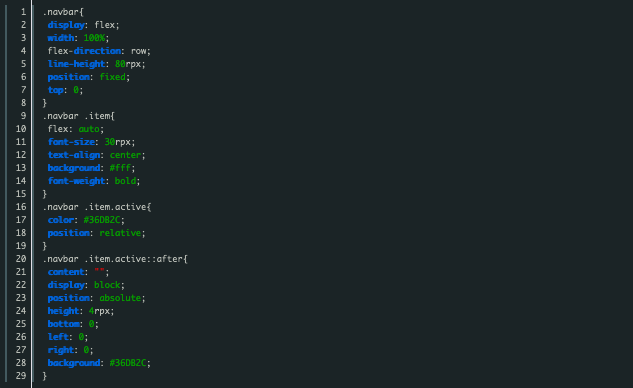The image size is (633, 388).
Task: Click line number 9 in gutter
Action: (23, 116)
